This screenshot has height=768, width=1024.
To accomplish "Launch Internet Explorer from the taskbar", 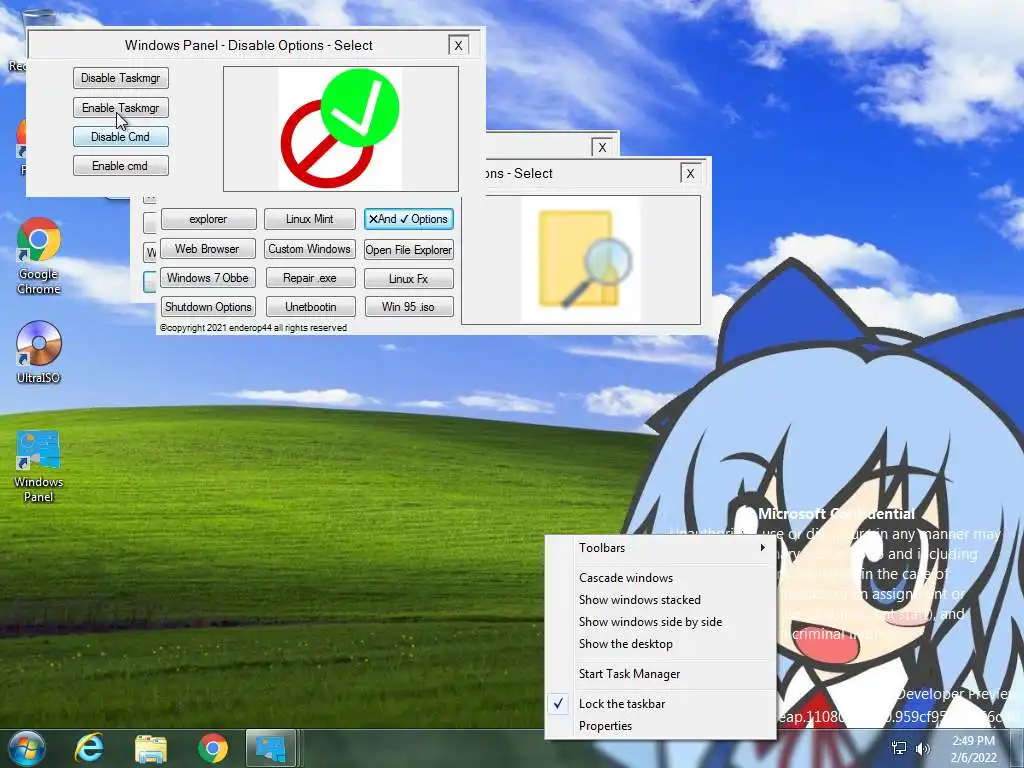I will 89,748.
